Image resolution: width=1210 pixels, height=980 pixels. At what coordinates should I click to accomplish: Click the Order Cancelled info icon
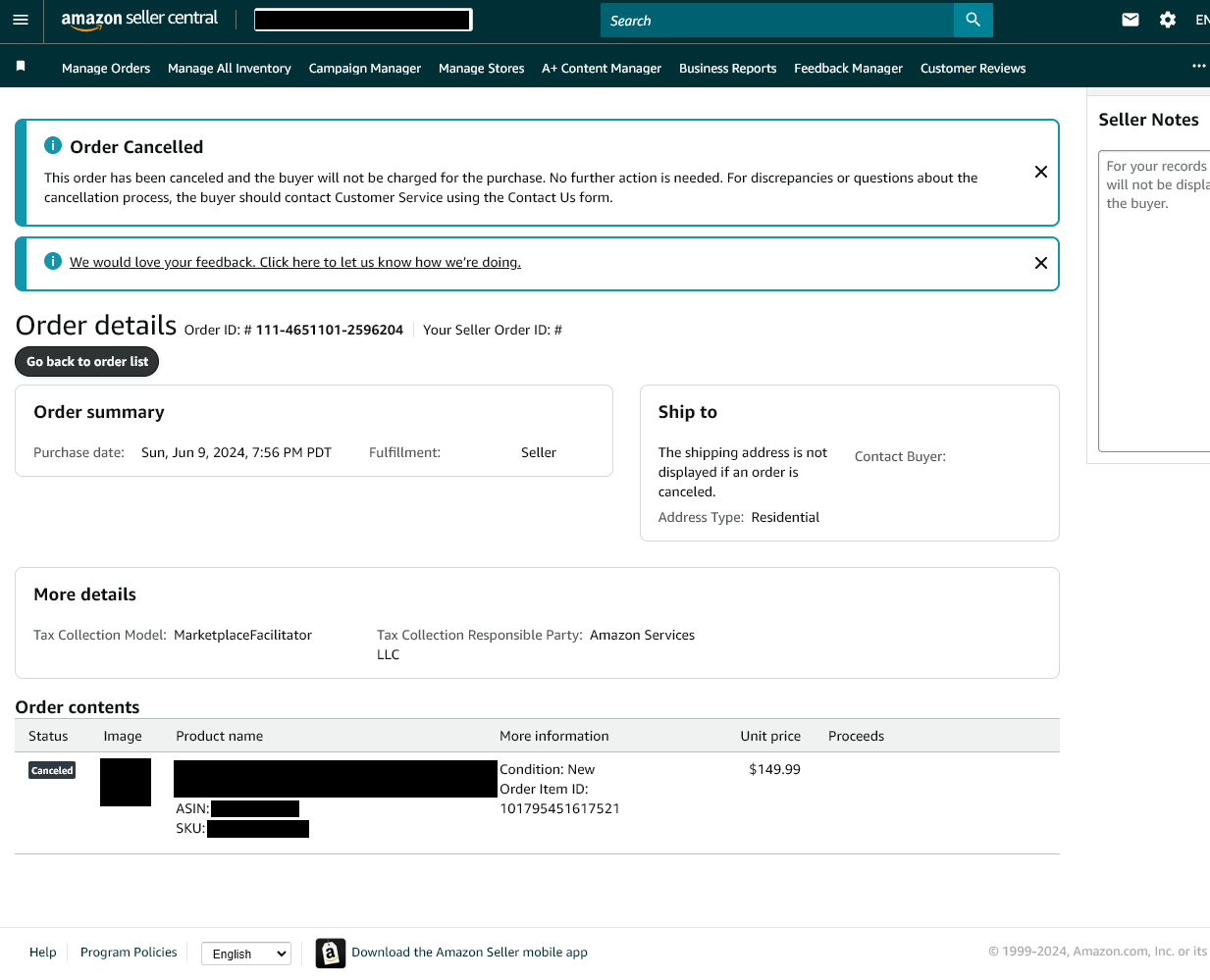53,145
